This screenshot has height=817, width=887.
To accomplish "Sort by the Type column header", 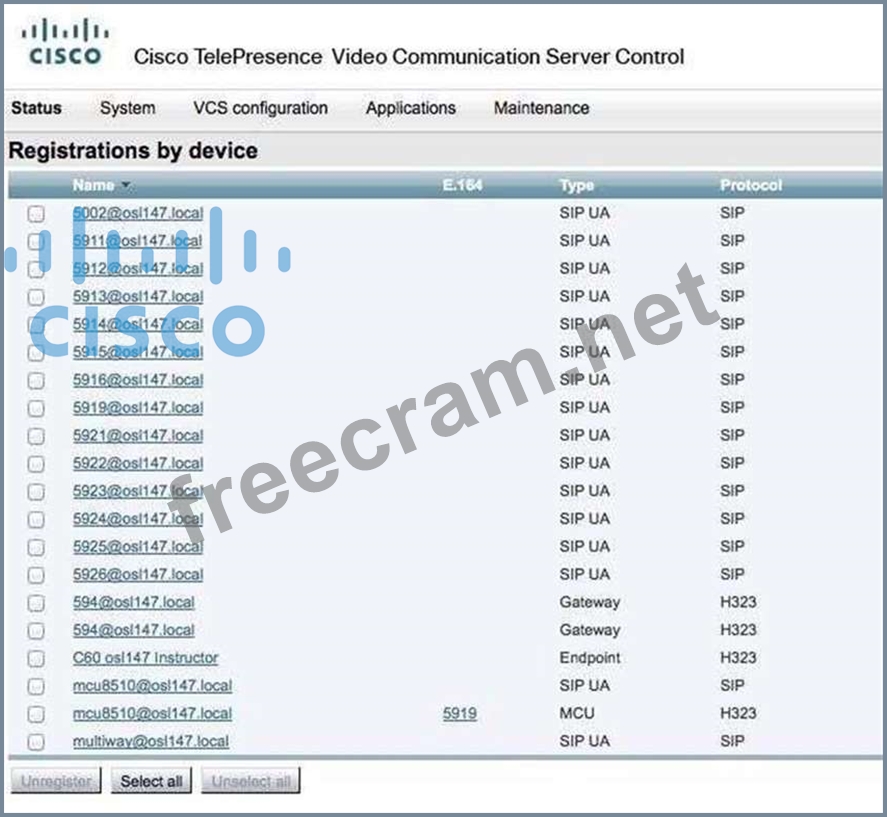I will [576, 186].
